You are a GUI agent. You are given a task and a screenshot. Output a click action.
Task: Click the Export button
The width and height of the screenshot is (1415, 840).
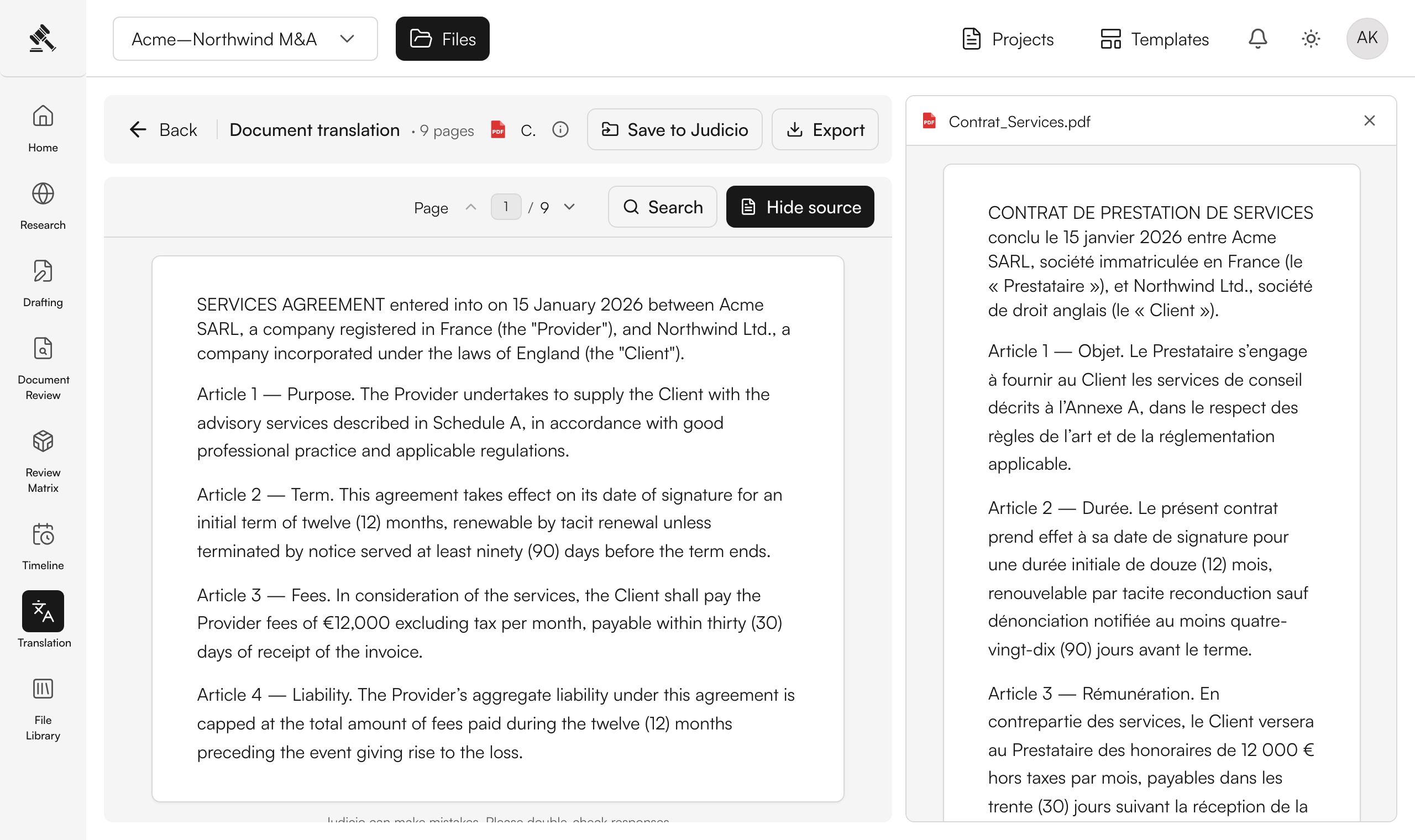click(x=825, y=129)
